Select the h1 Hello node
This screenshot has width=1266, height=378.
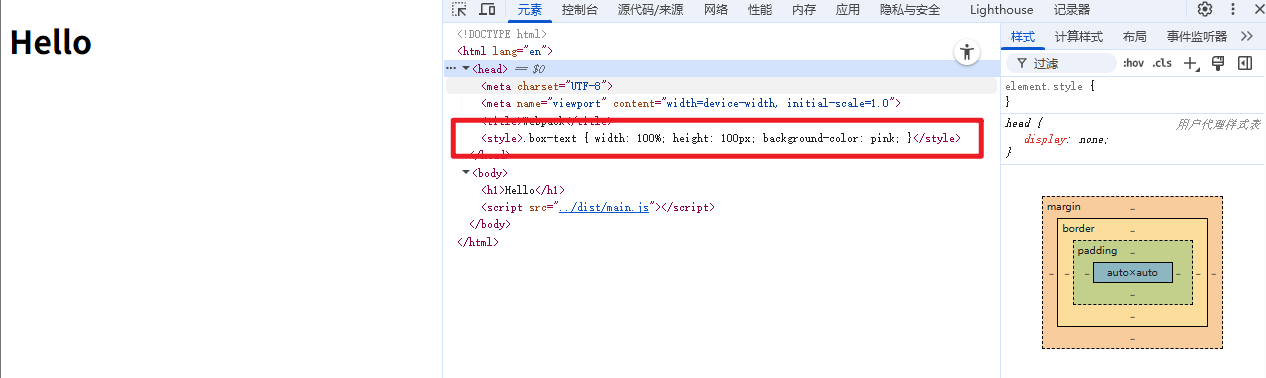[523, 190]
